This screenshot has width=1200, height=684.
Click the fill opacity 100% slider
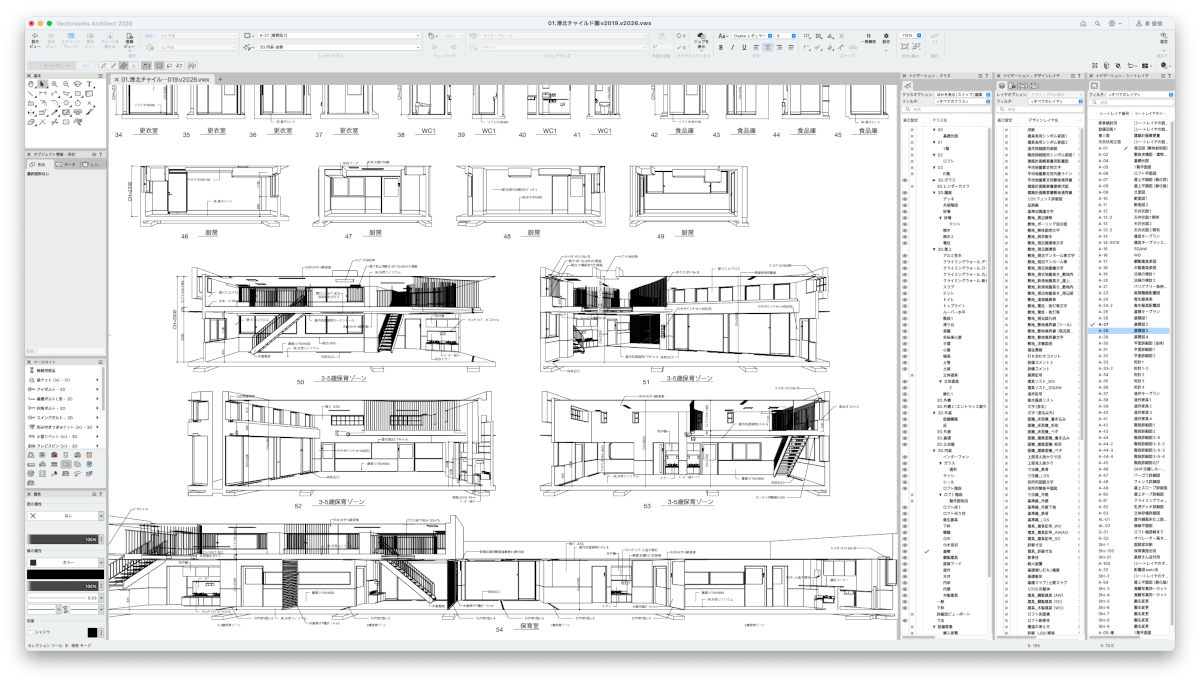tap(62, 539)
